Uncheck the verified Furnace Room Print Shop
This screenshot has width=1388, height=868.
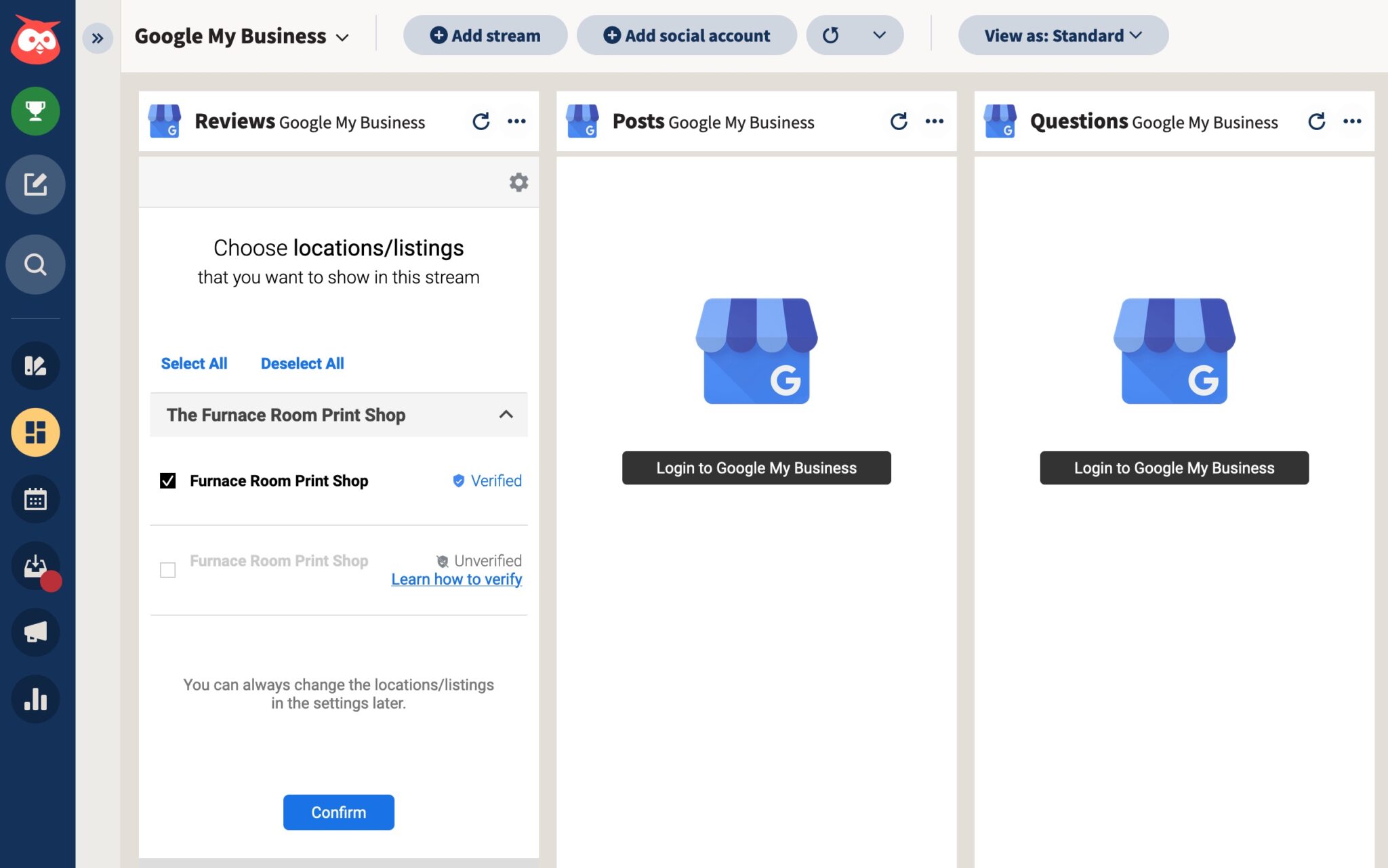(167, 480)
